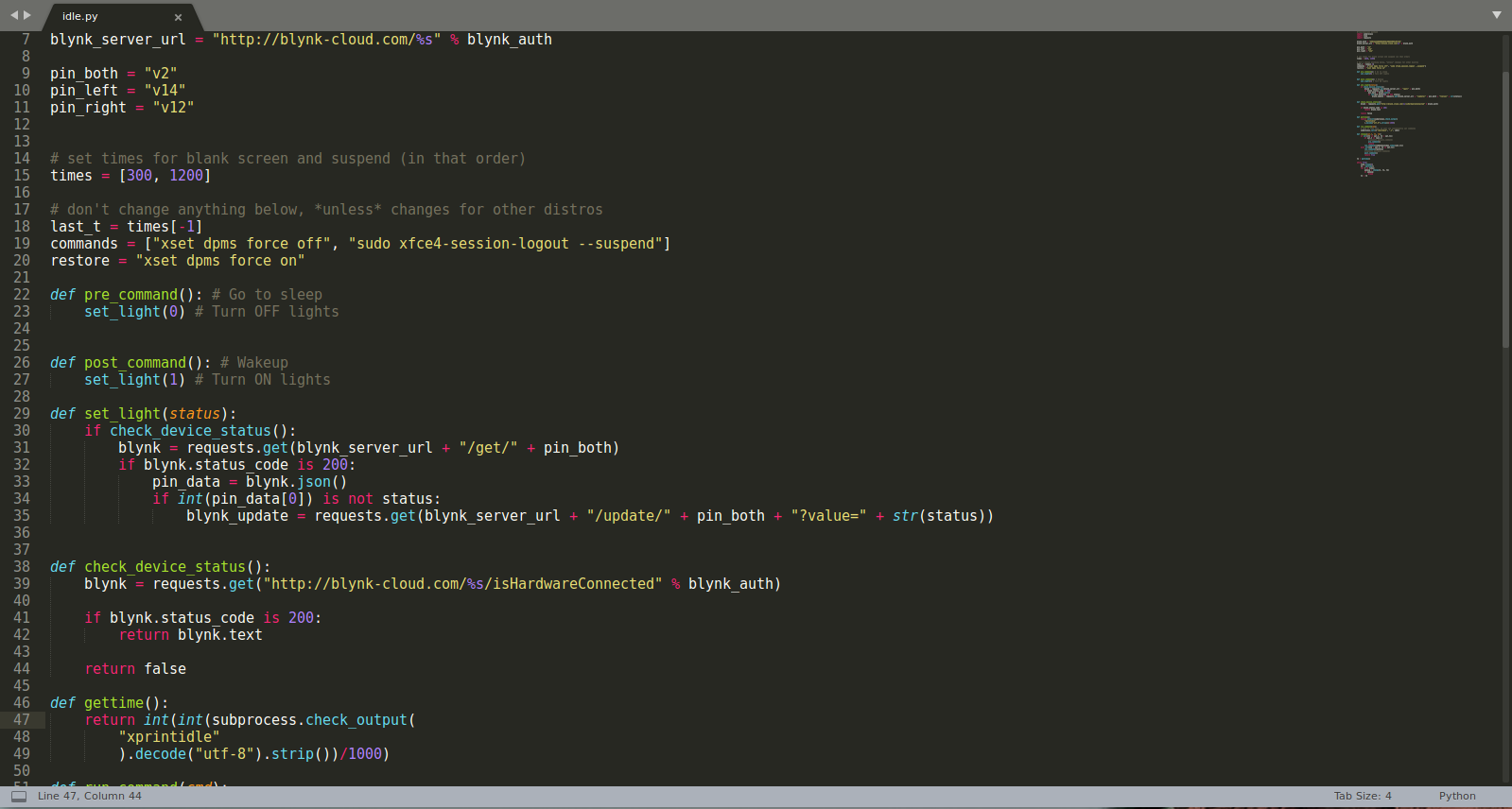This screenshot has width=1512, height=809.
Task: Click last_t on line 18
Action: point(76,227)
